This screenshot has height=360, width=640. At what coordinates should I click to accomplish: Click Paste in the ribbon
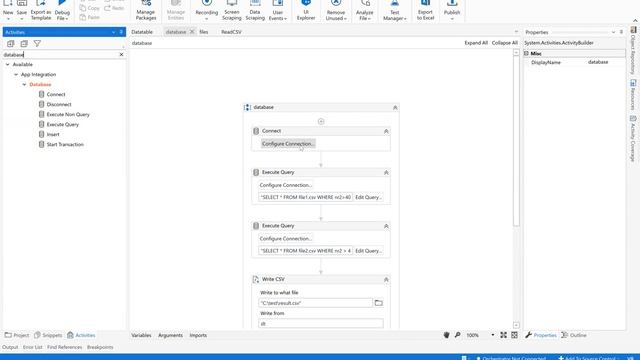[90, 17]
